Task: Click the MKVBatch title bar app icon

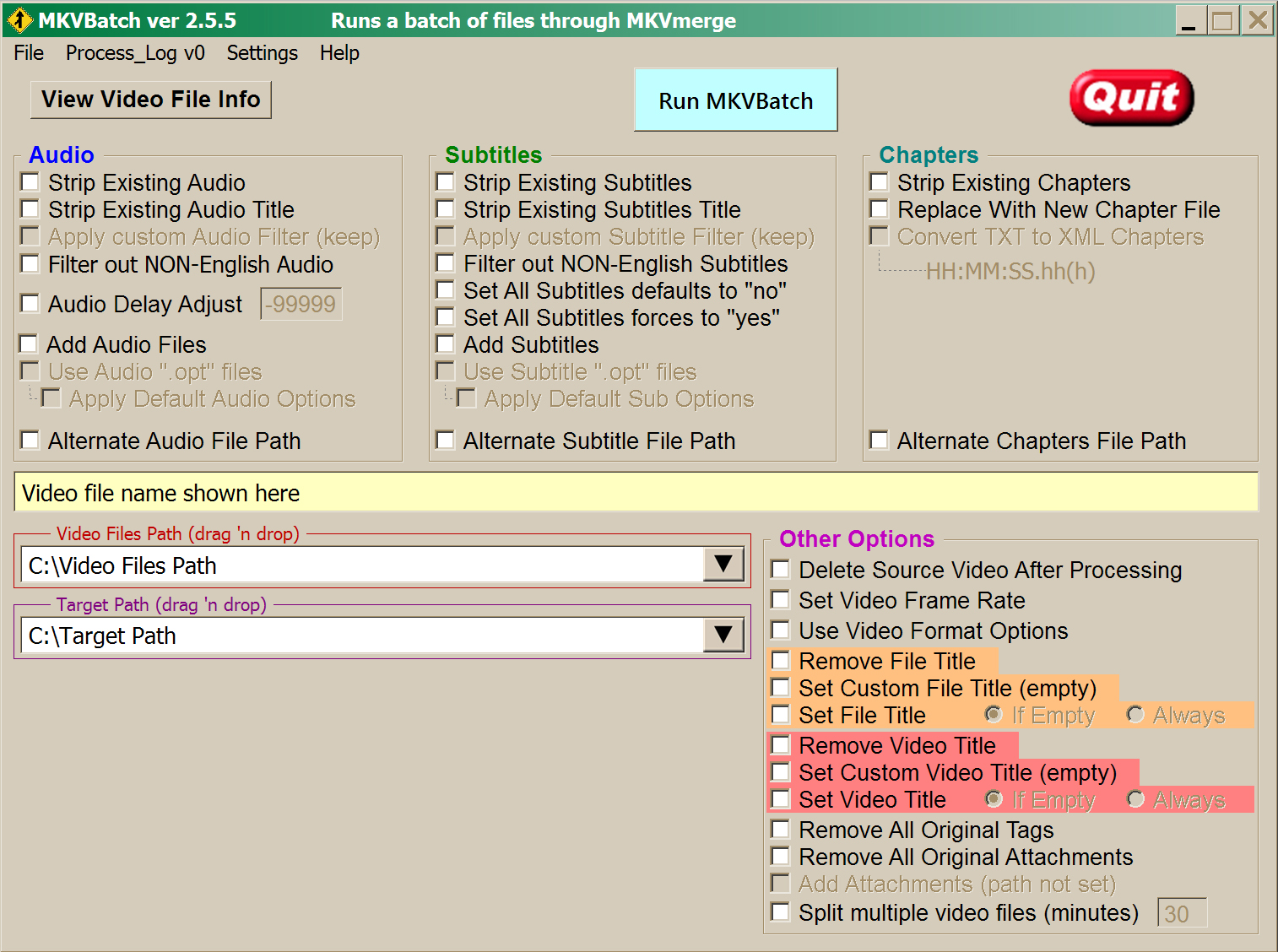Action: coord(19,20)
